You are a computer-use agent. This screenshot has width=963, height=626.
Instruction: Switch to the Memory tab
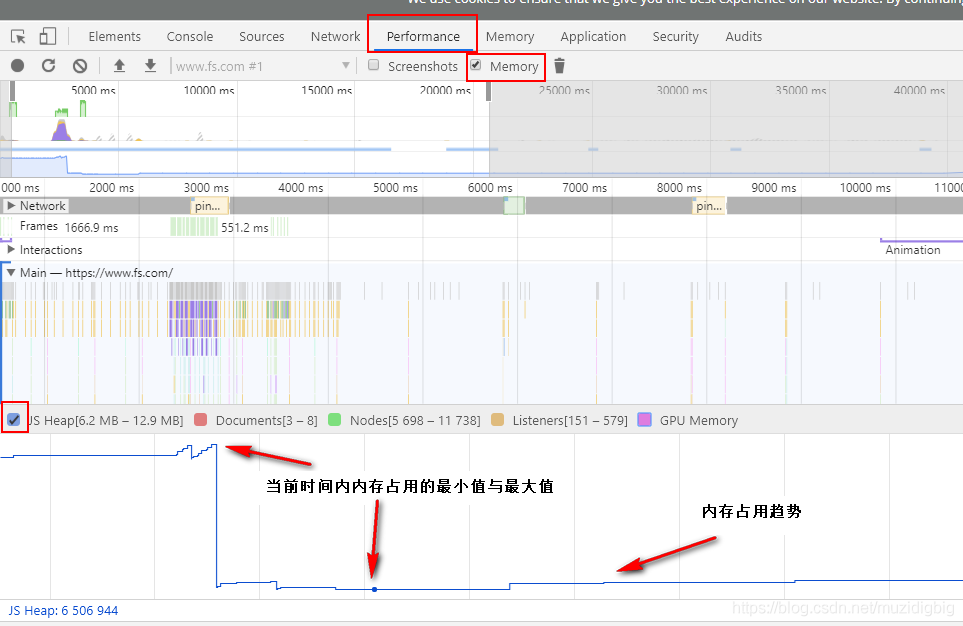point(510,37)
